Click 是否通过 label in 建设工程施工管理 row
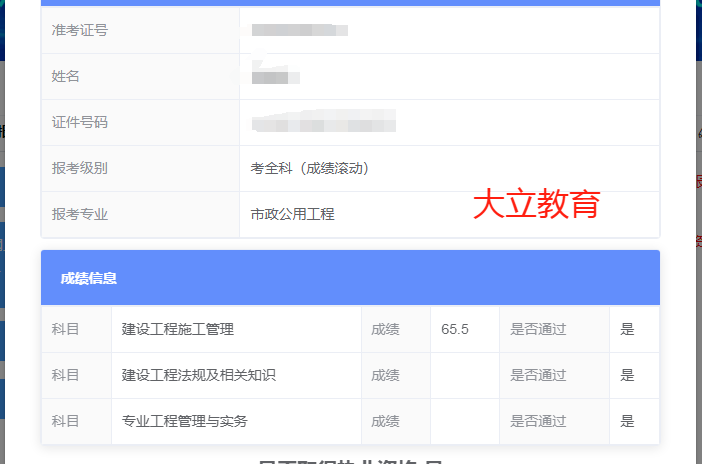702x464 pixels. coord(538,329)
